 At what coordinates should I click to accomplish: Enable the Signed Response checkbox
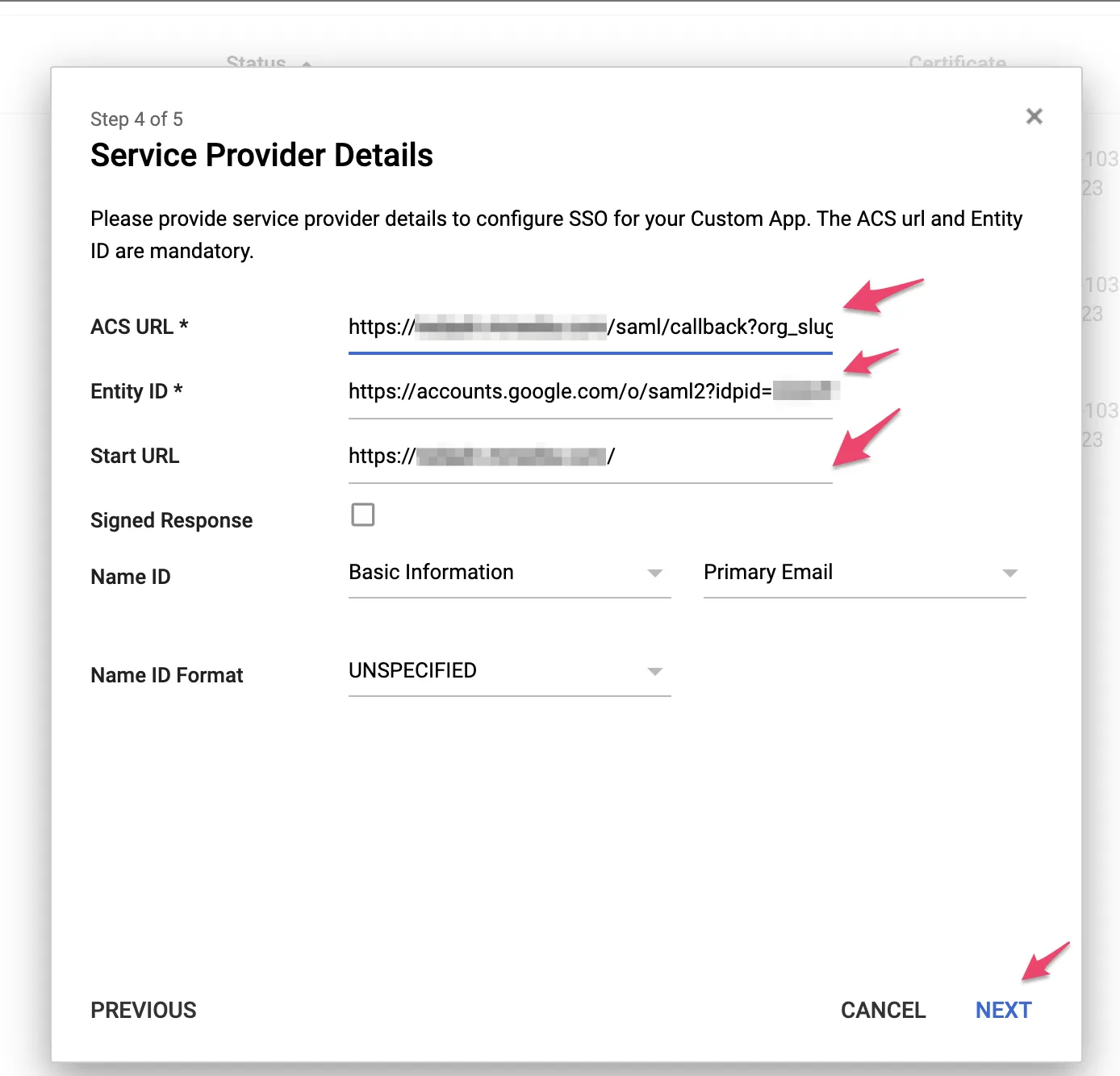[x=363, y=515]
